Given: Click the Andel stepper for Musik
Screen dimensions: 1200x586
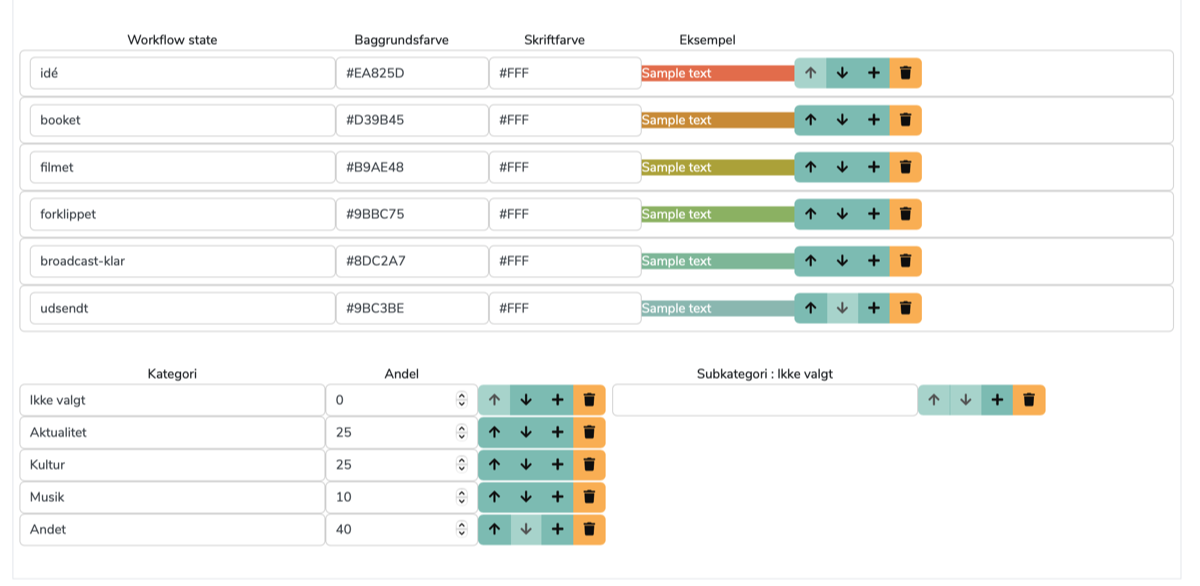Looking at the screenshot, I should pyautogui.click(x=461, y=497).
